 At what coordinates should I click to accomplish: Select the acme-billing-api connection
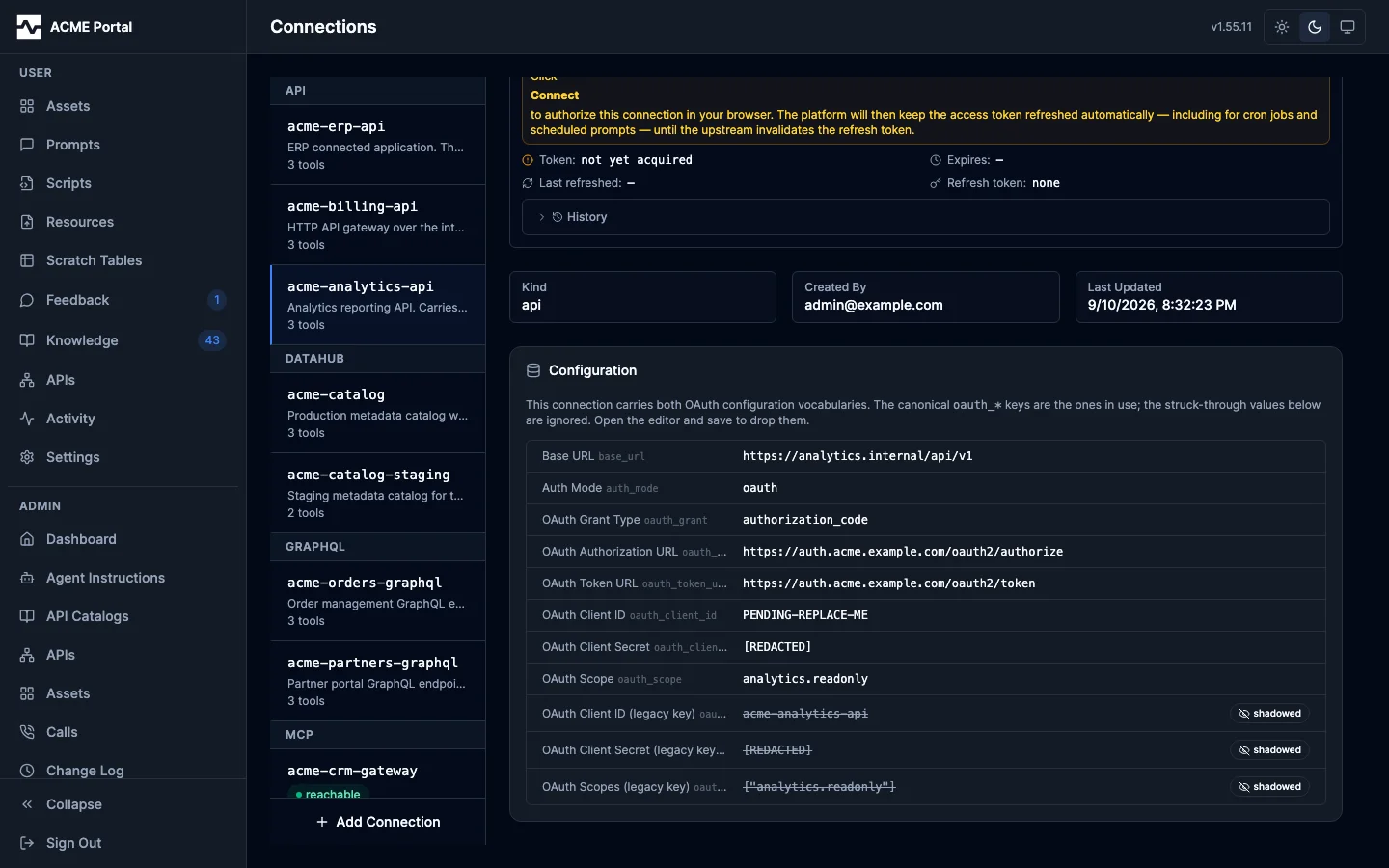[x=378, y=225]
